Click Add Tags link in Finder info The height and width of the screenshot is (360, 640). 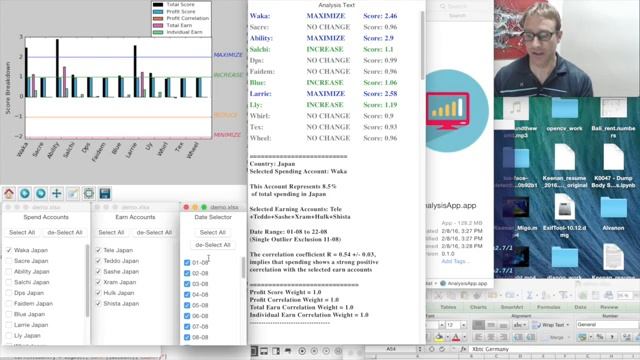pos(455,261)
